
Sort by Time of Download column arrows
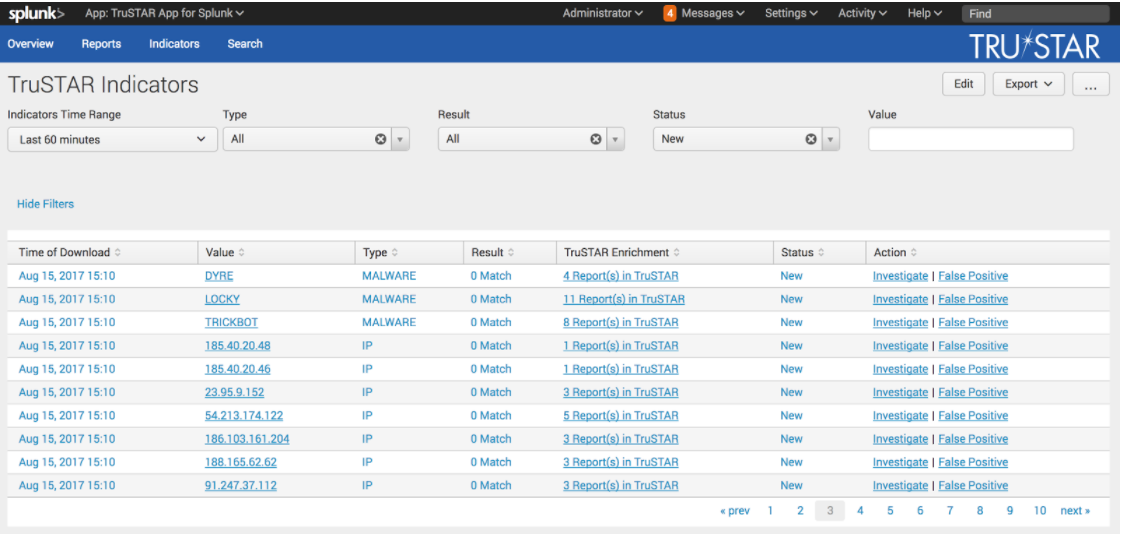[118, 252]
